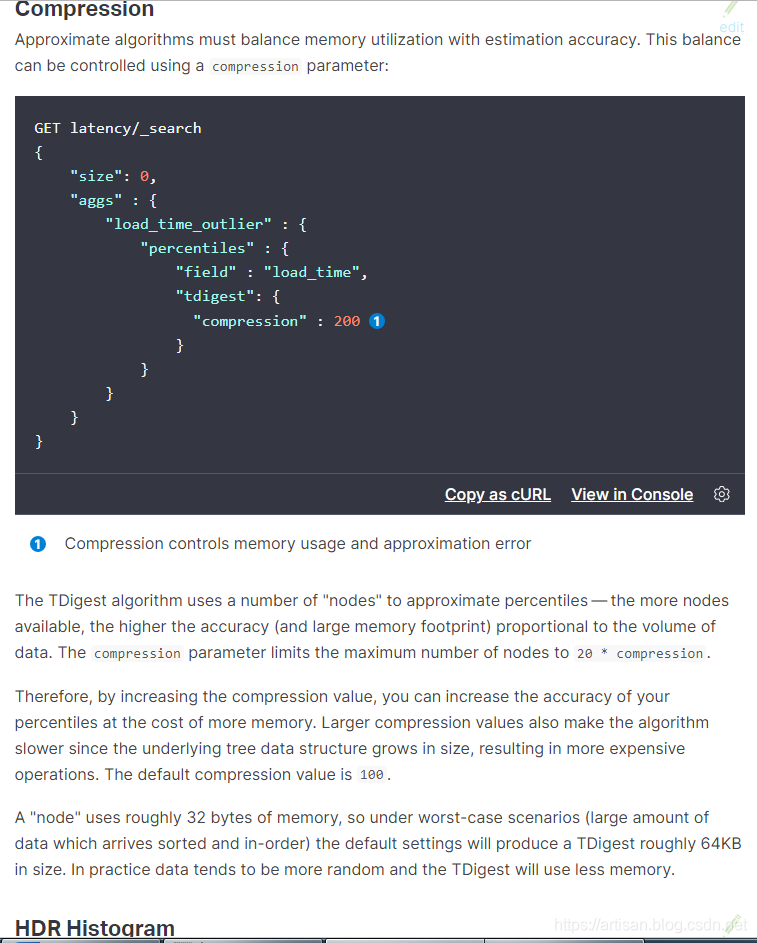Image resolution: width=757 pixels, height=943 pixels.
Task: Click the pencil edit icon beside HDR Histogram
Action: pos(736,924)
